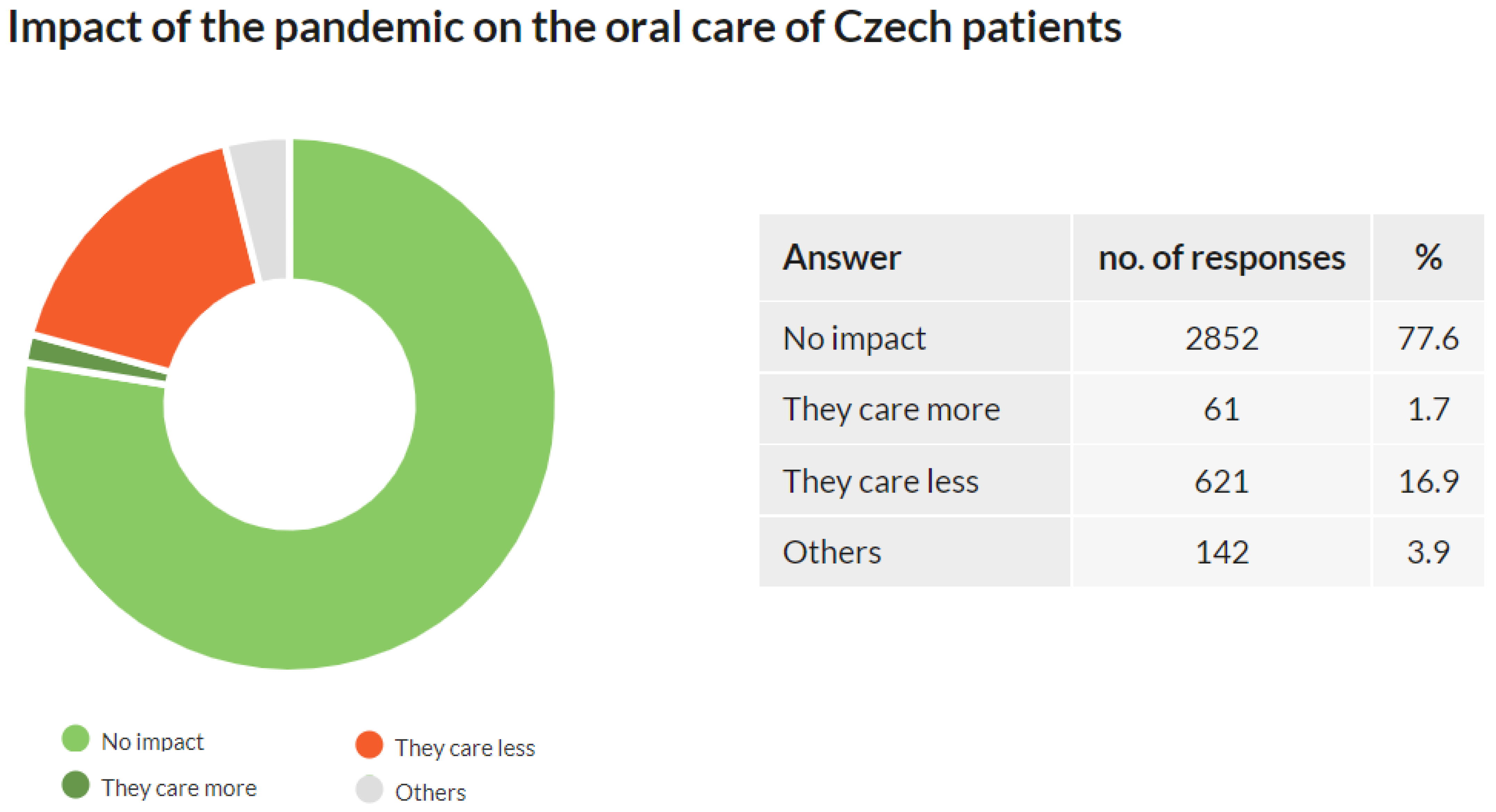Viewport: 1496px width, 812px height.
Task: Click the 2852 responses cell
Action: coord(1221,338)
